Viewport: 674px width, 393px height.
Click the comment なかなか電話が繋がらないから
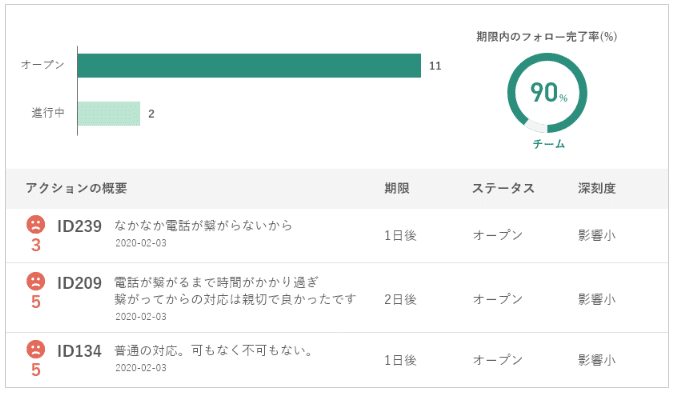(203, 225)
